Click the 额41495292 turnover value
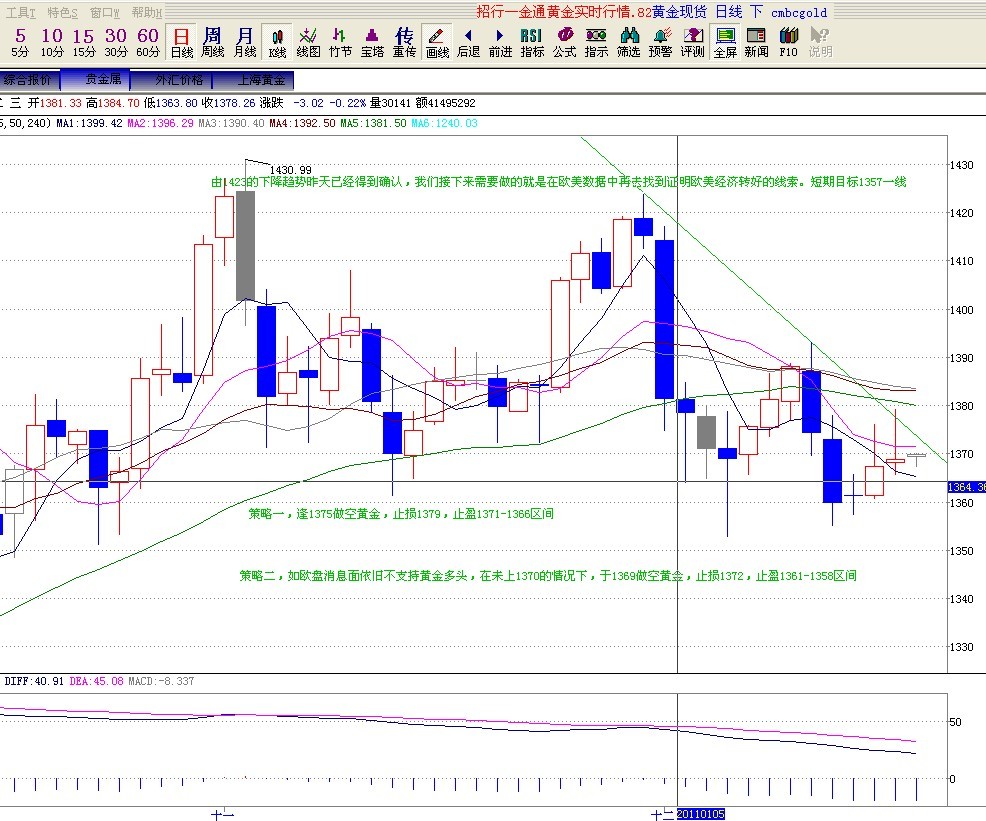Viewport: 986px width, 821px height. tap(445, 103)
